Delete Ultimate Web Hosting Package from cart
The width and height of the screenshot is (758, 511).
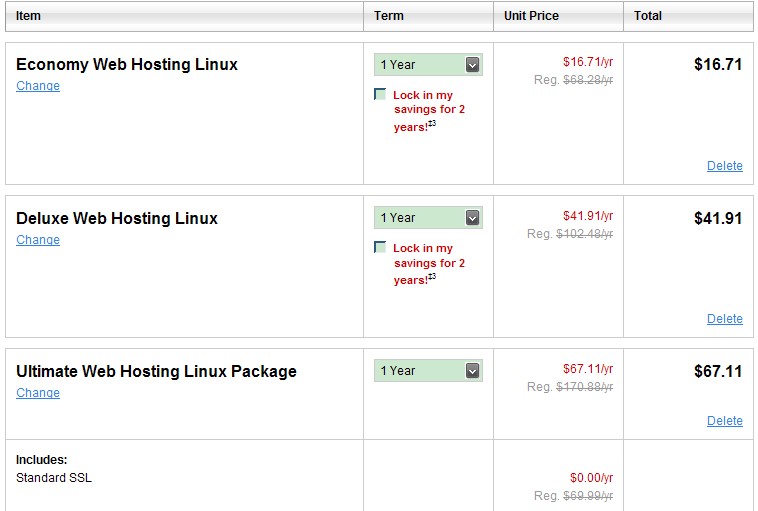(x=725, y=421)
